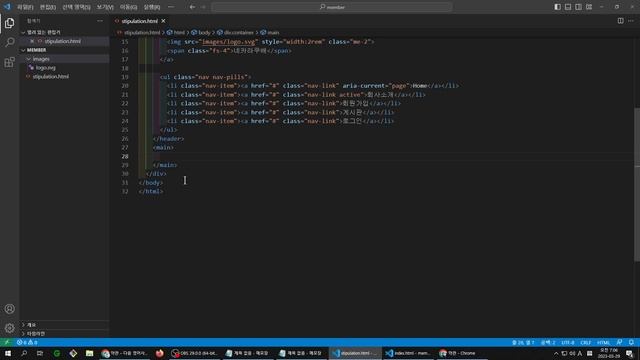This screenshot has height=360, width=640.
Task: Open the 이동(G) menu
Action: 129,7
